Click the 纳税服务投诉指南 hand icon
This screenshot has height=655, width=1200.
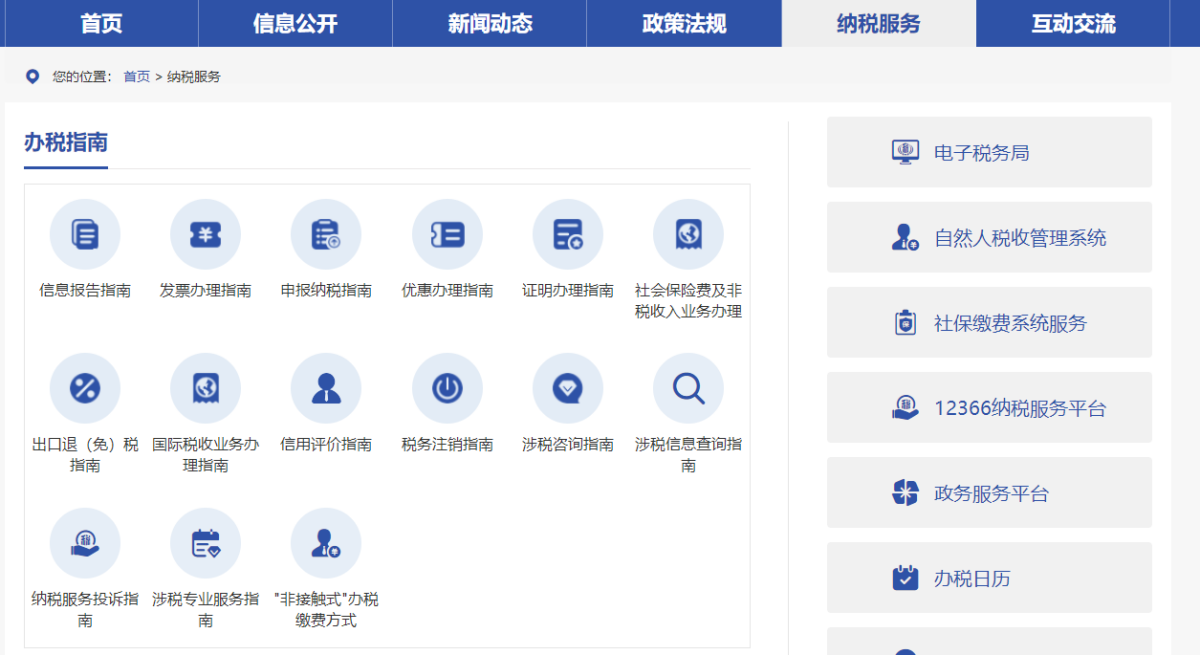85,543
